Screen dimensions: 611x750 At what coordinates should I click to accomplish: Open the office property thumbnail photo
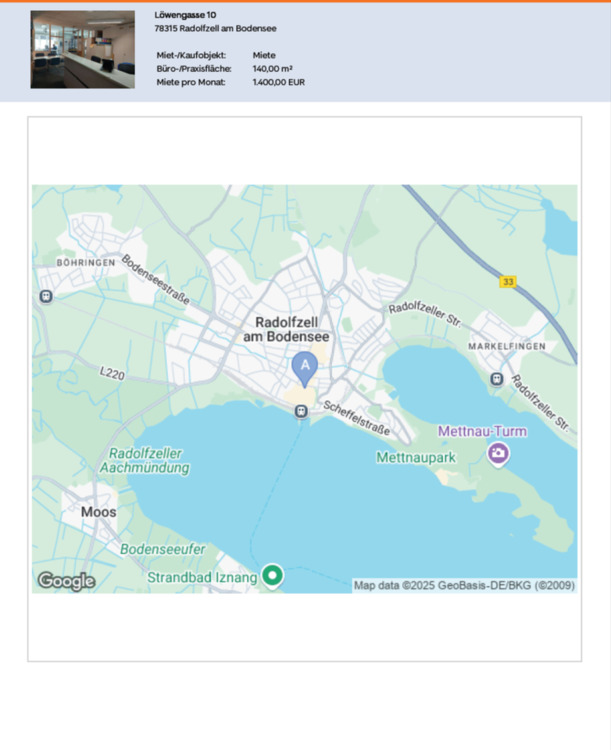click(82, 50)
